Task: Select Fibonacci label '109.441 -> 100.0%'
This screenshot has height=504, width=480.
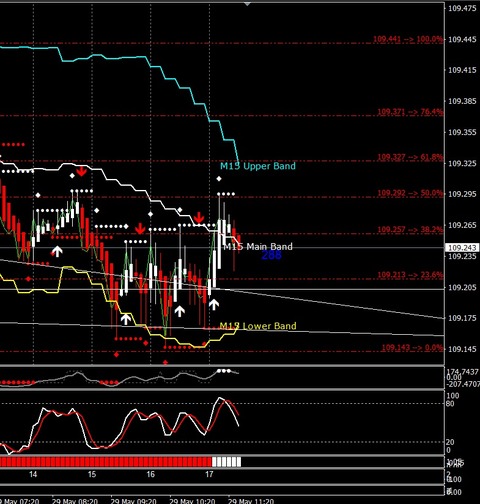Action: [x=408, y=39]
